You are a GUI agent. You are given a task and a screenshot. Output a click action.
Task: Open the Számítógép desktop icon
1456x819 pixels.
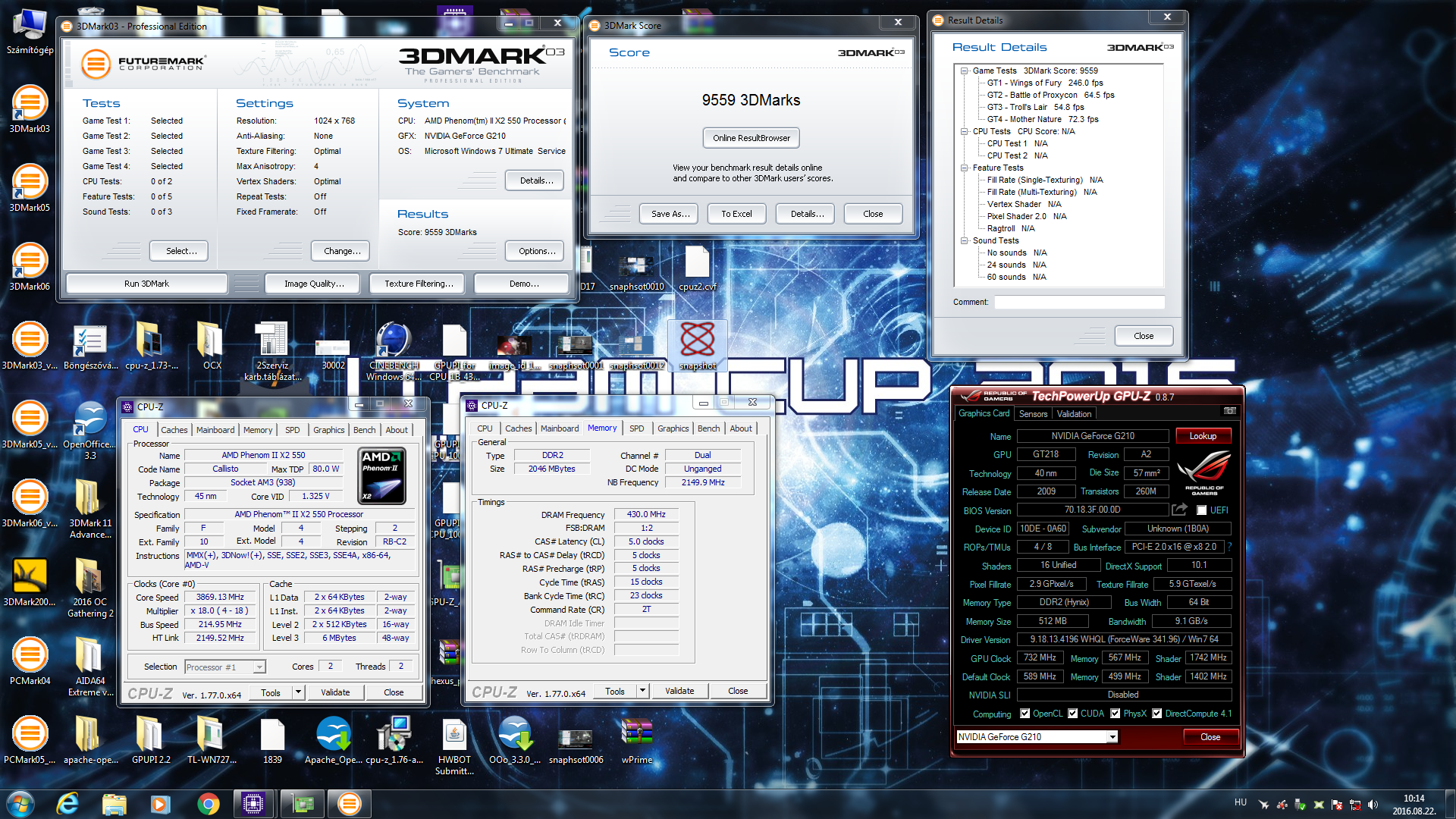(30, 32)
